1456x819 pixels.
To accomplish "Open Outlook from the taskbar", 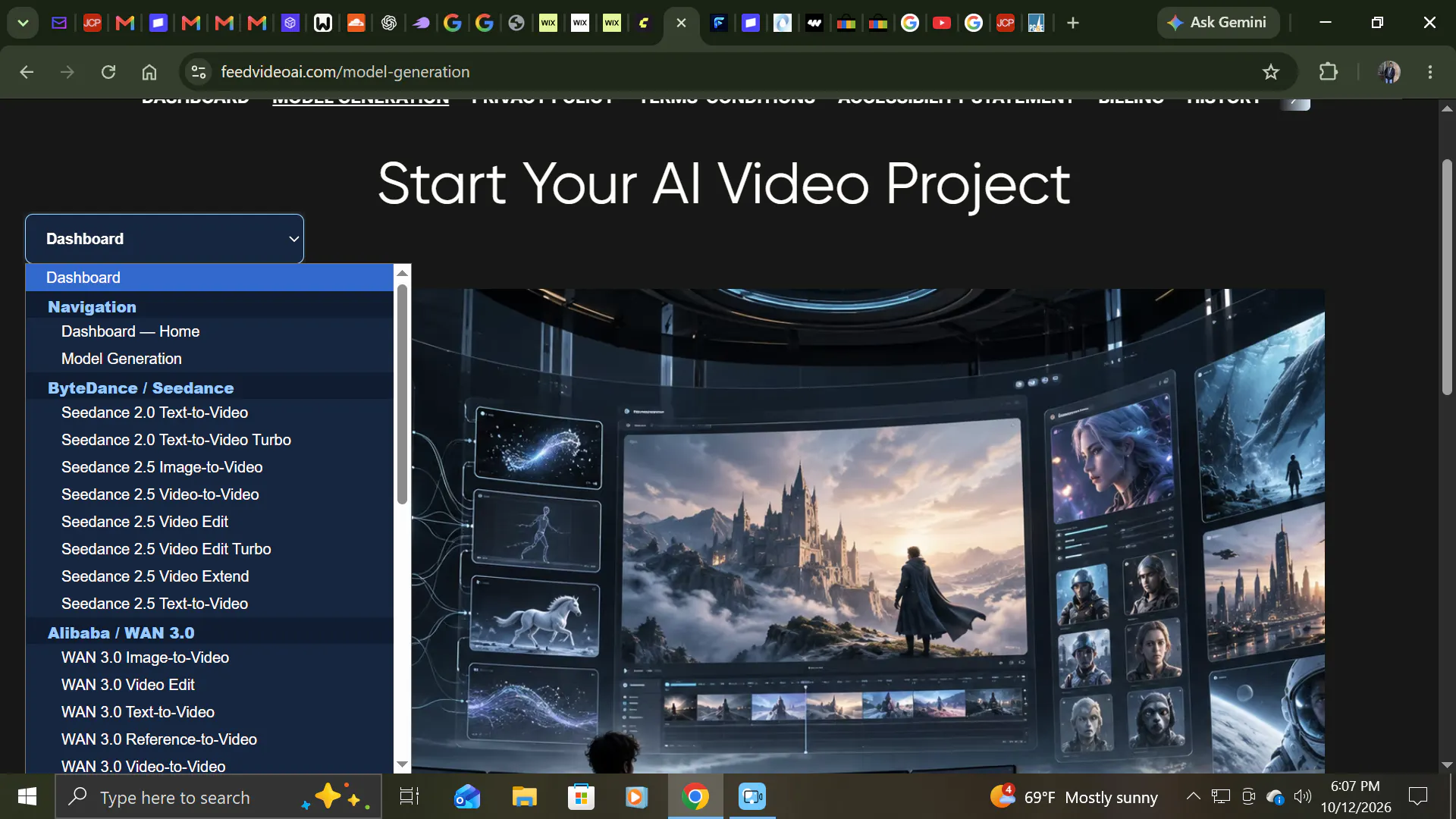I will (467, 796).
